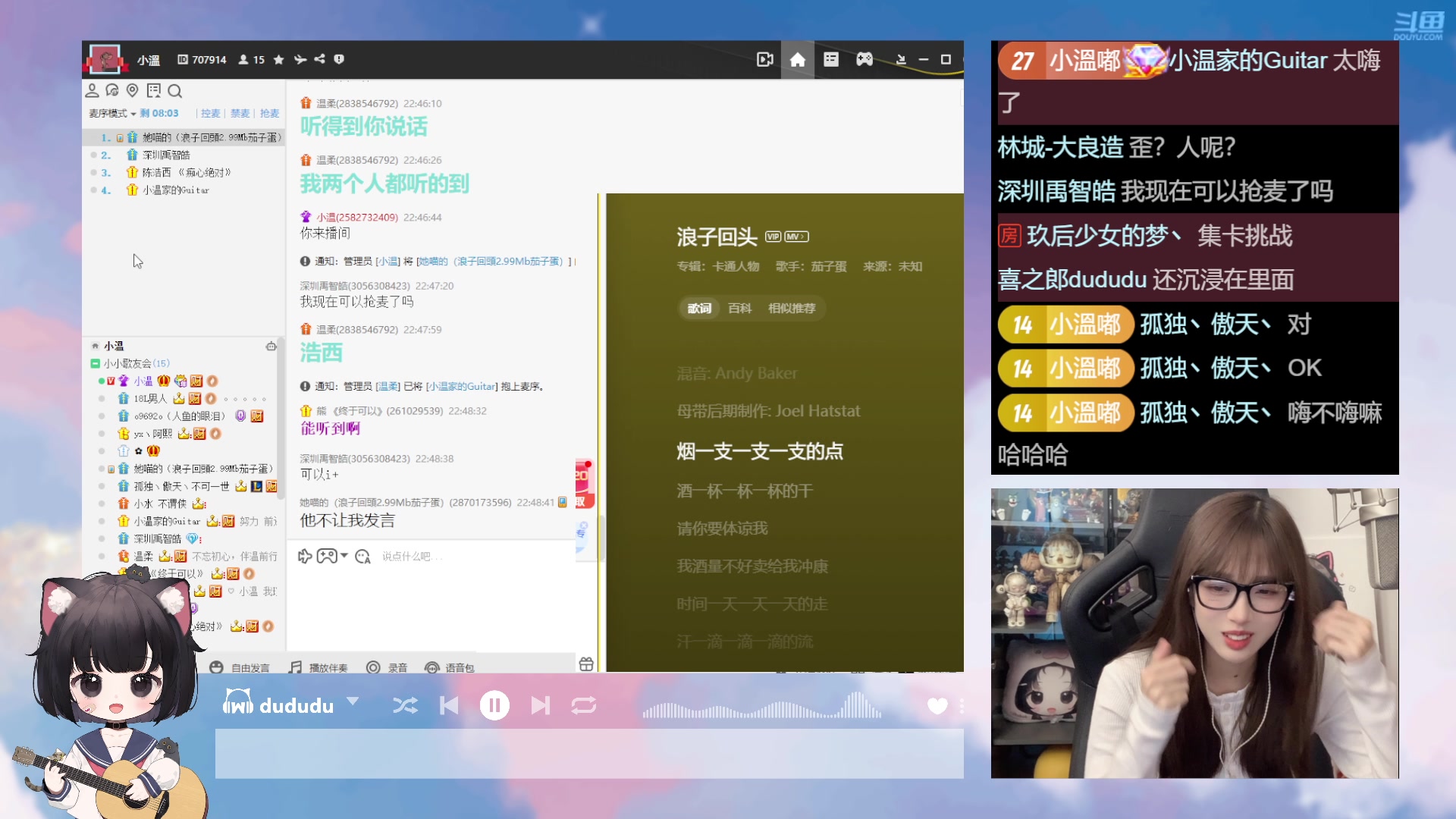Click the lyric line 酒一杯一杯一杯的干

745,491
